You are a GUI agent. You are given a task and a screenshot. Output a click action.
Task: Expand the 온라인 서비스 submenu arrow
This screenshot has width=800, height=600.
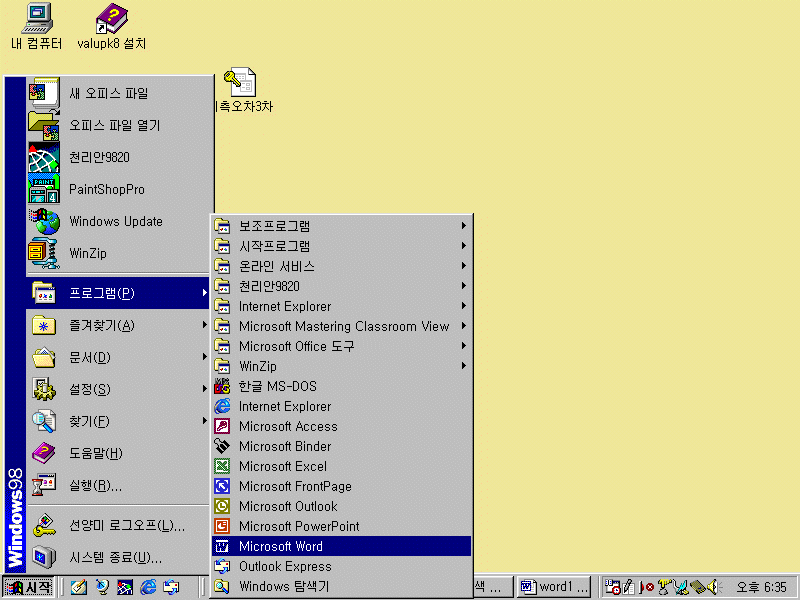pyautogui.click(x=463, y=265)
